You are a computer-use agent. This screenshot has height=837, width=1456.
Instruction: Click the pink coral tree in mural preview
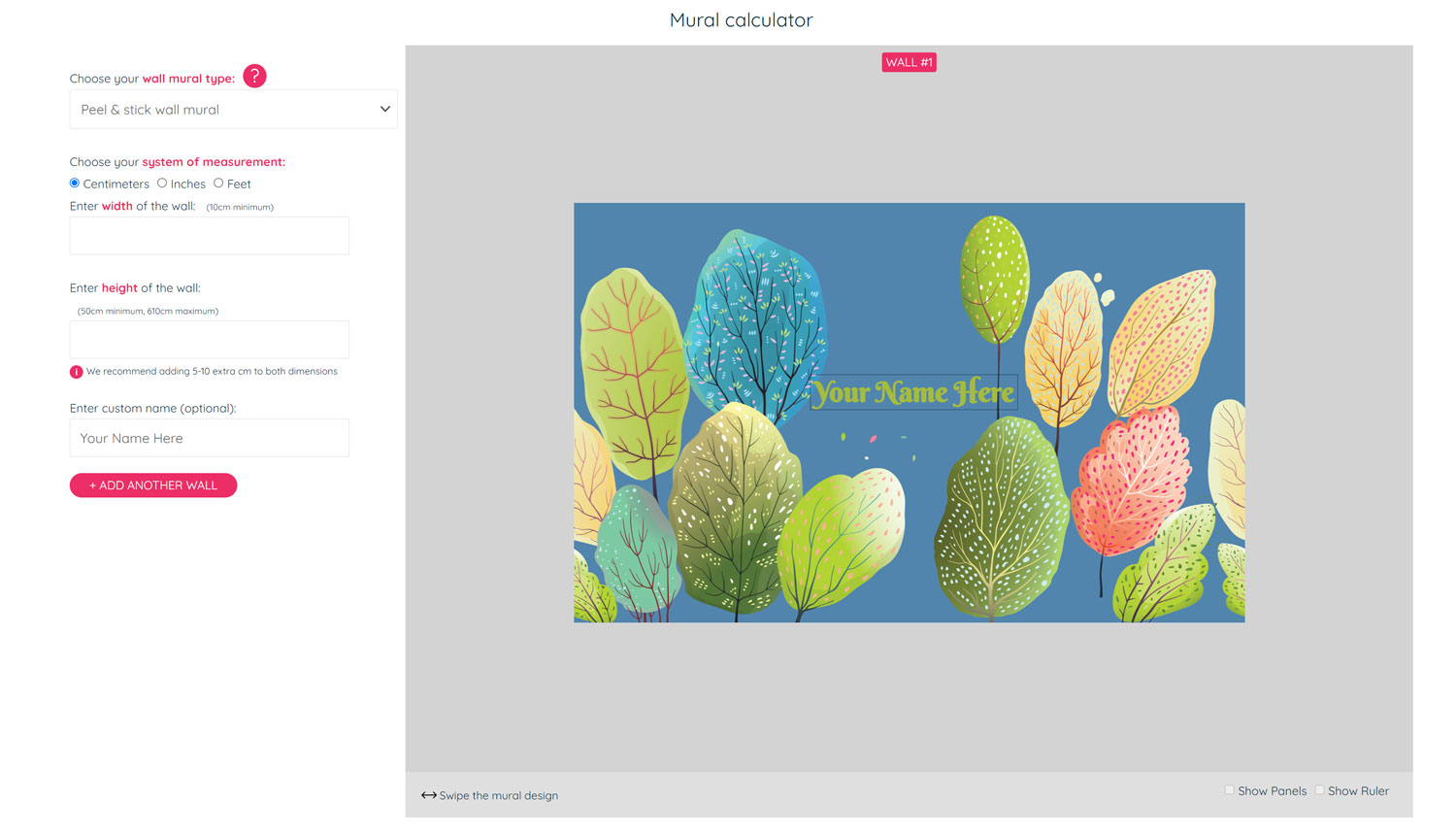(x=1131, y=481)
